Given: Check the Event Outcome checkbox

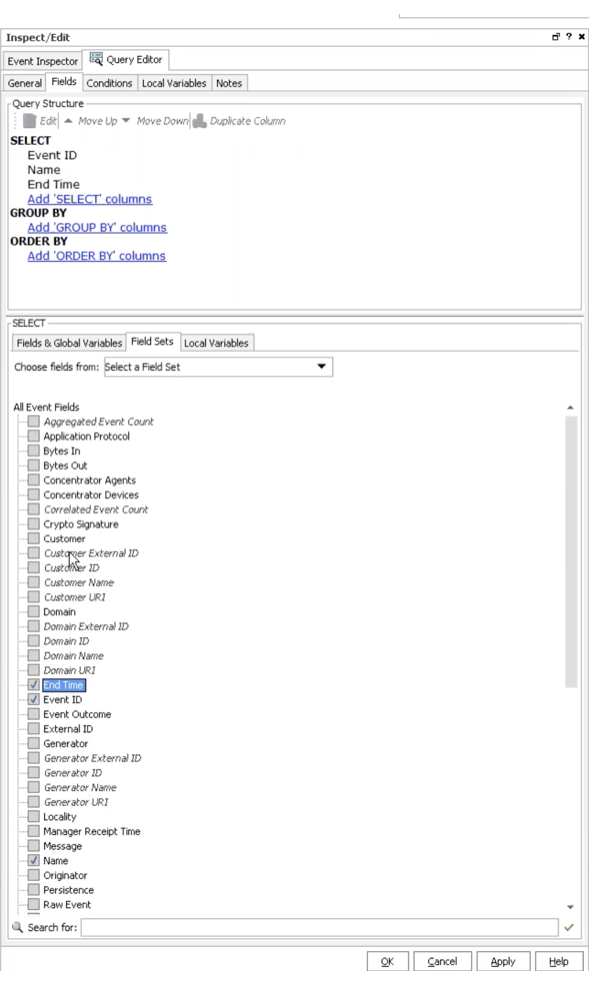Looking at the screenshot, I should [34, 714].
